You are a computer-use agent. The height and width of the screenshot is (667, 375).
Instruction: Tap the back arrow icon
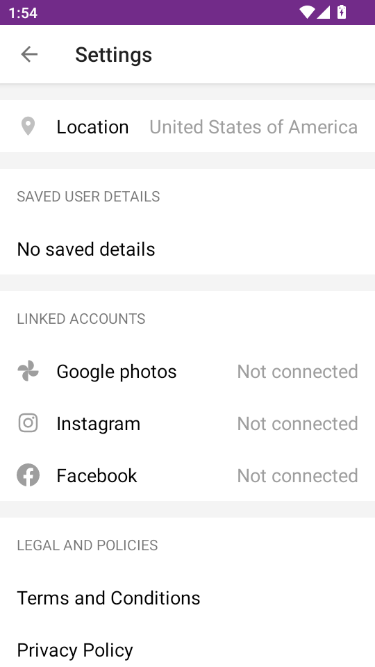pos(29,54)
